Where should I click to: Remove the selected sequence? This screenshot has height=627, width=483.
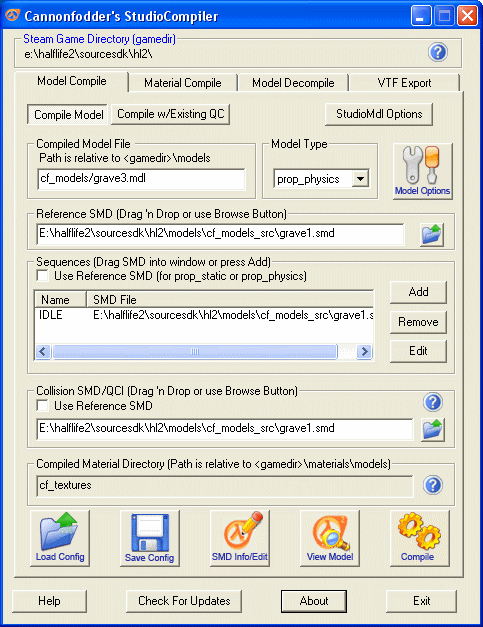418,322
